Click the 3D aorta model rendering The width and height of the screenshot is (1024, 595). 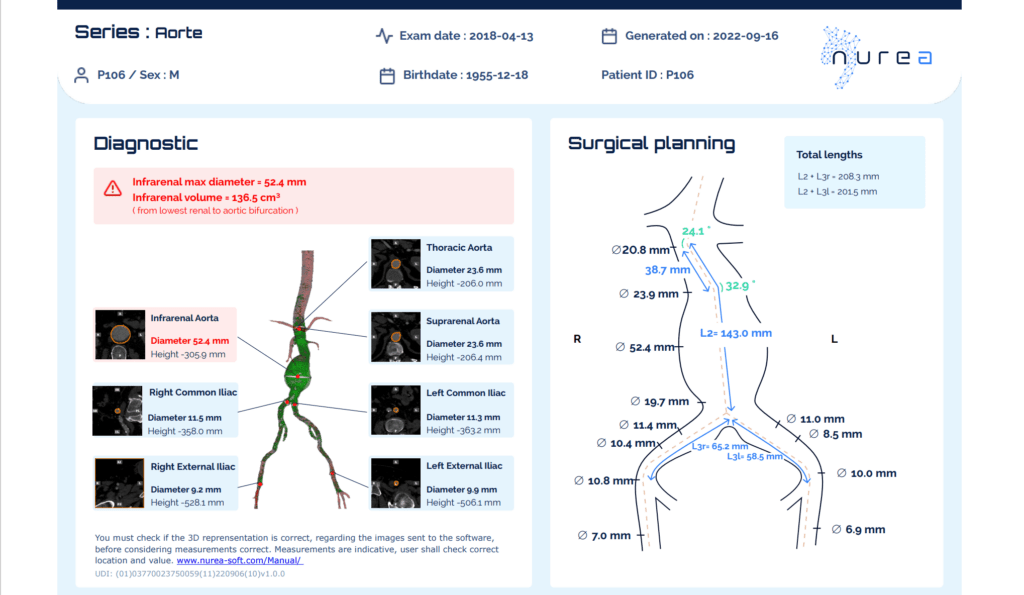[x=298, y=380]
